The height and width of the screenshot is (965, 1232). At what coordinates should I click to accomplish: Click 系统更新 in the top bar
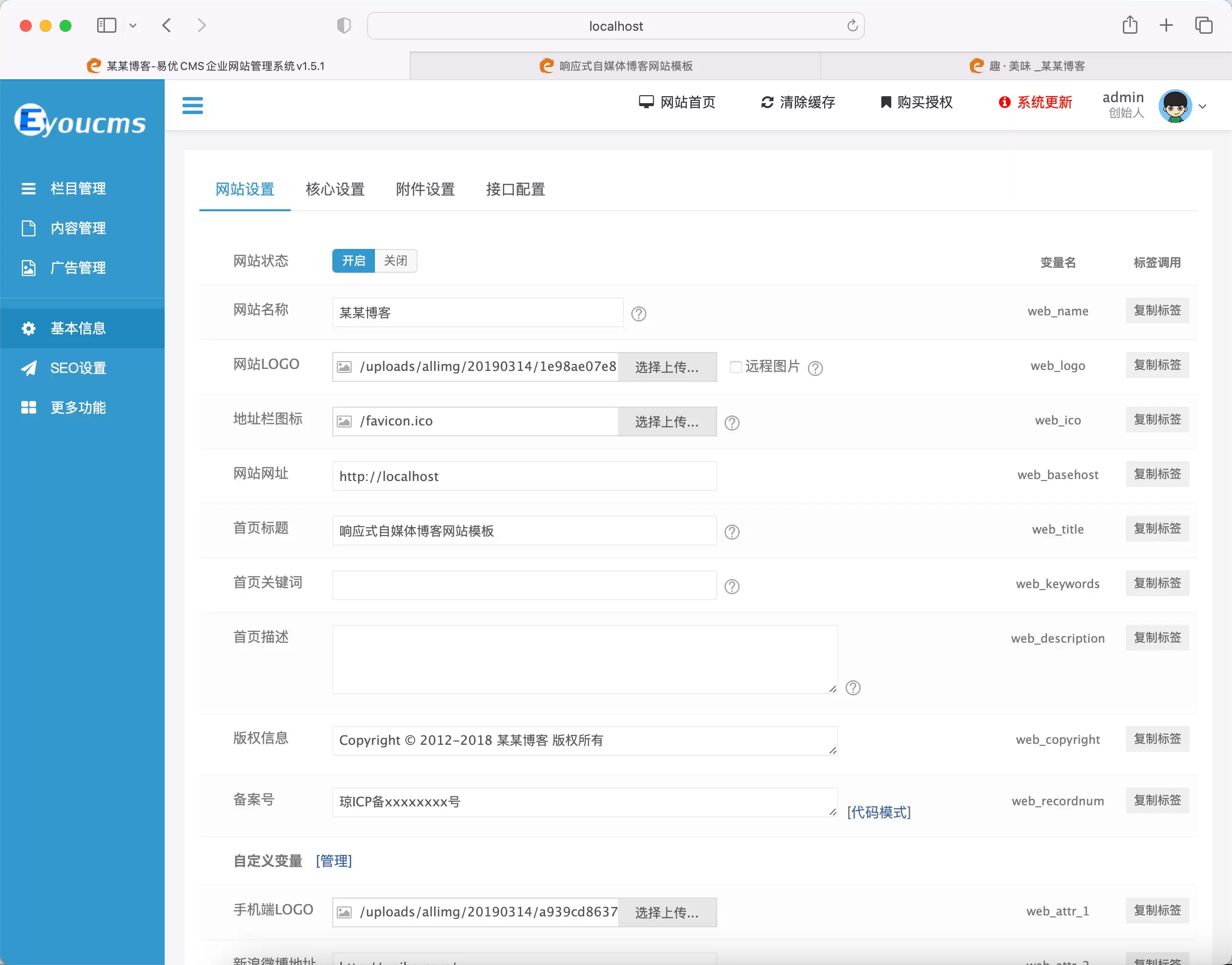1035,102
